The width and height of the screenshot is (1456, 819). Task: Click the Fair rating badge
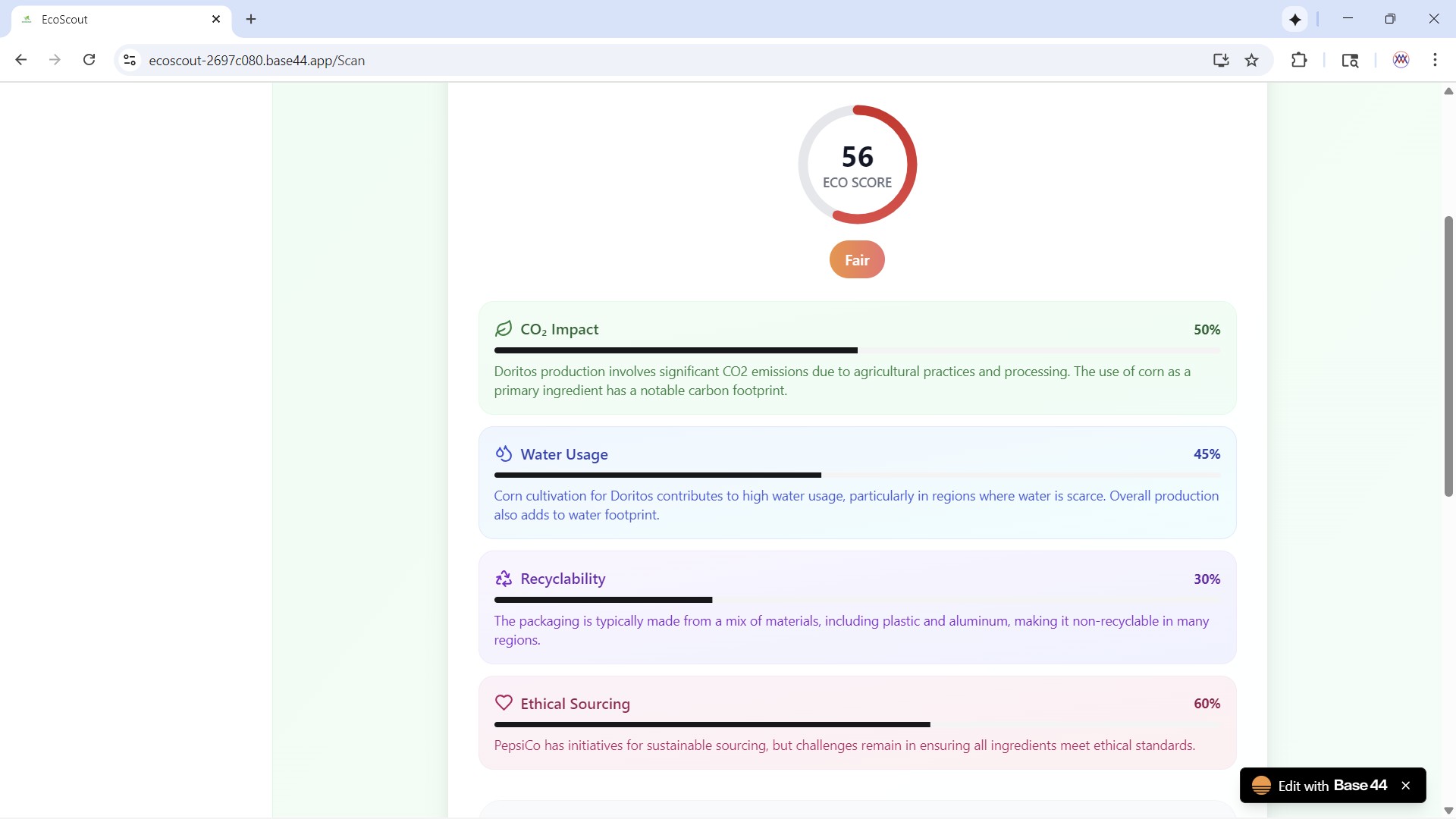click(x=857, y=260)
